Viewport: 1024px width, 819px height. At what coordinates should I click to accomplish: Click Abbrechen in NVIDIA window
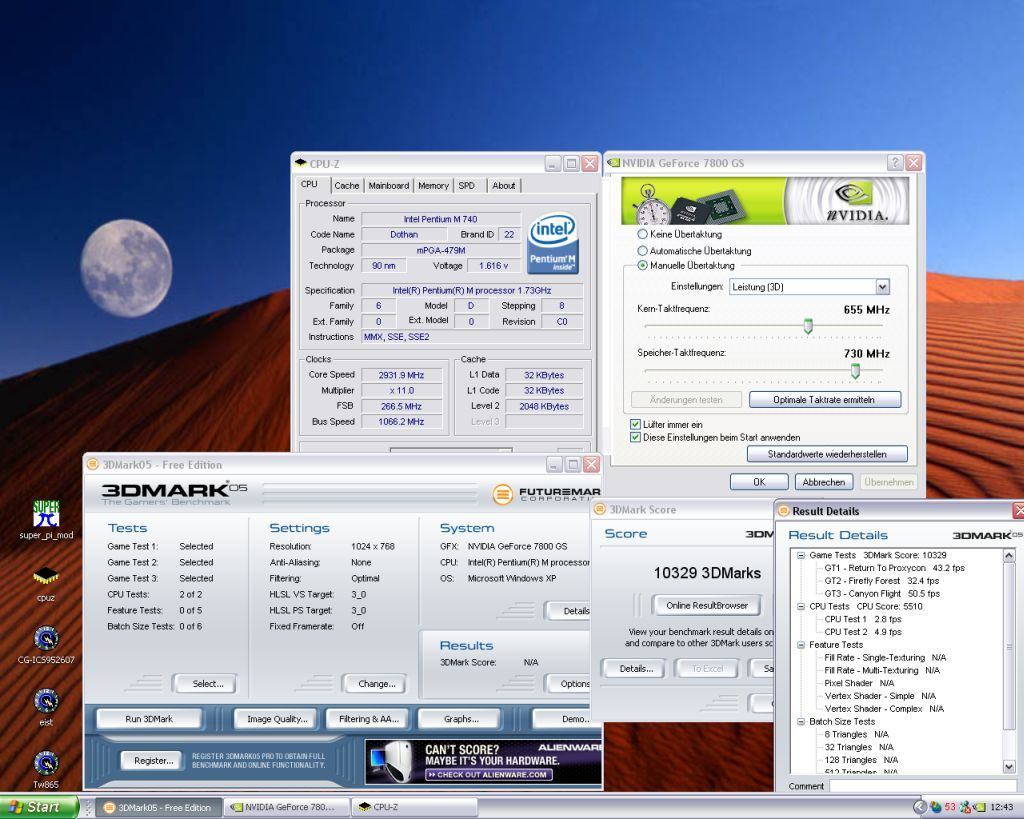(x=824, y=482)
